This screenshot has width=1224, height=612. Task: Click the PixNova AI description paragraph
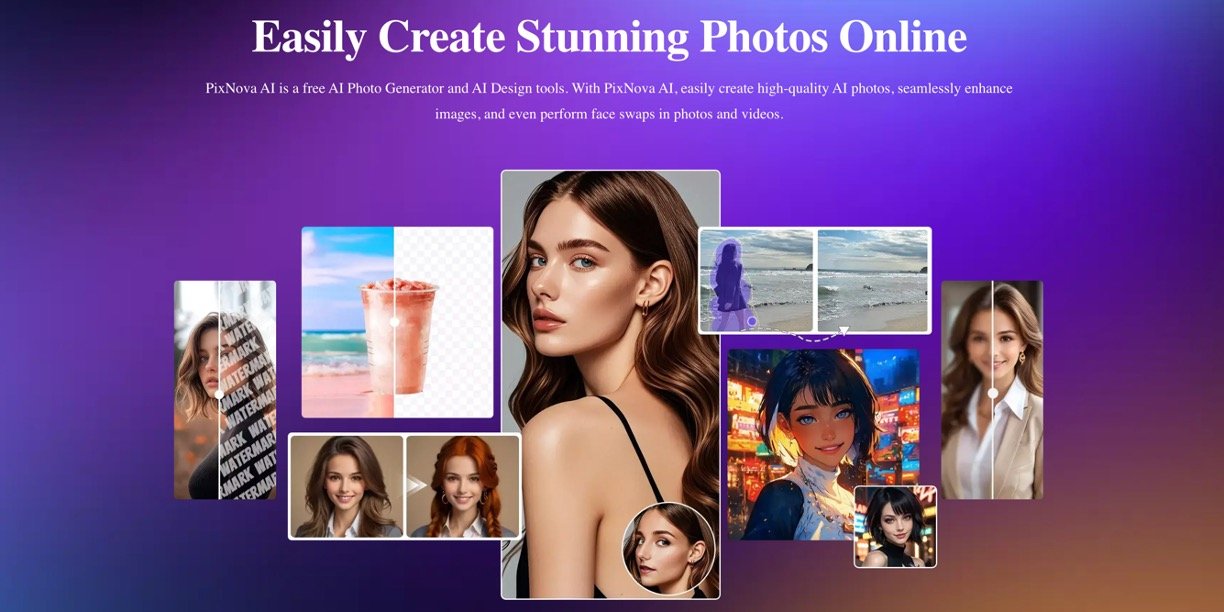609,101
